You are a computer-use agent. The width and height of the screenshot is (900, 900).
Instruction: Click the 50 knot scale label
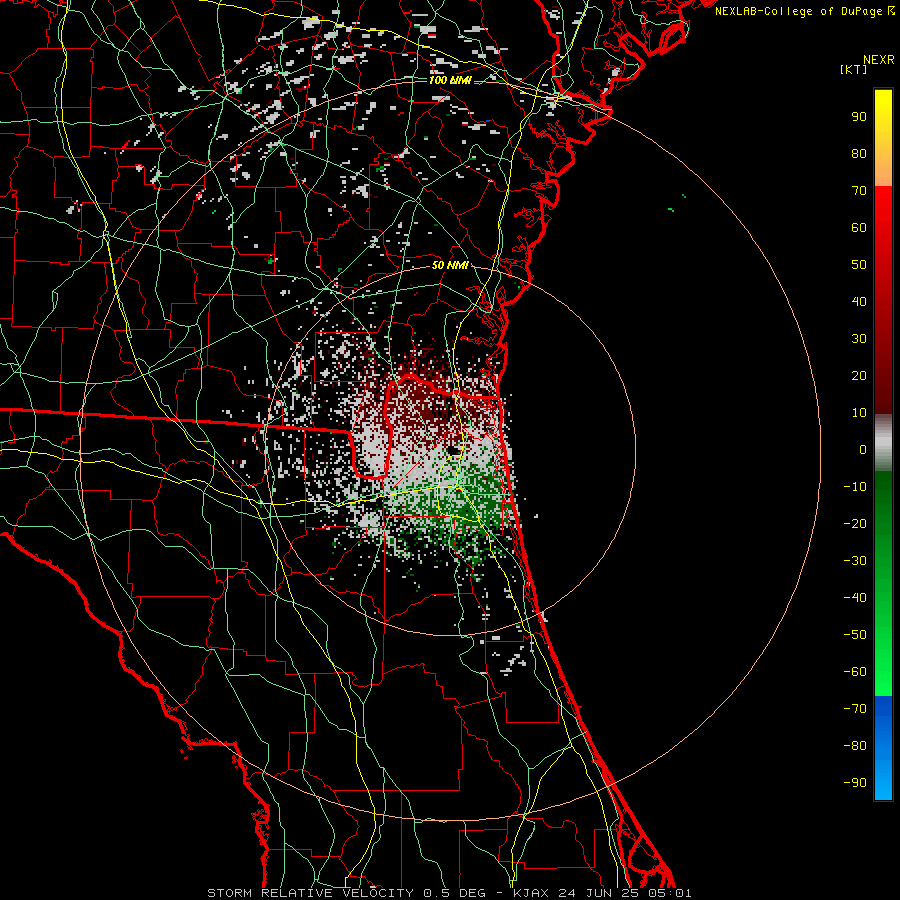tap(859, 265)
